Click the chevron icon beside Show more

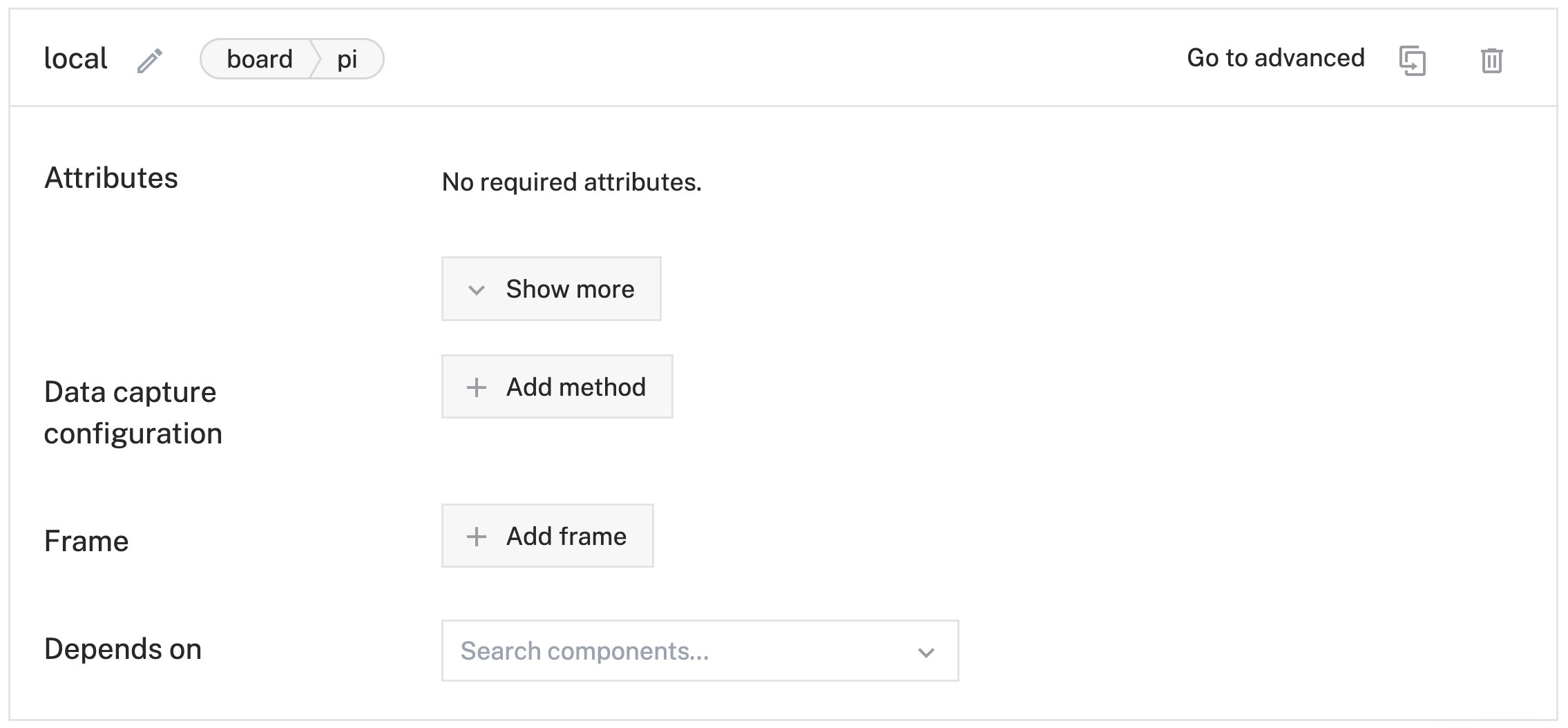click(x=477, y=290)
